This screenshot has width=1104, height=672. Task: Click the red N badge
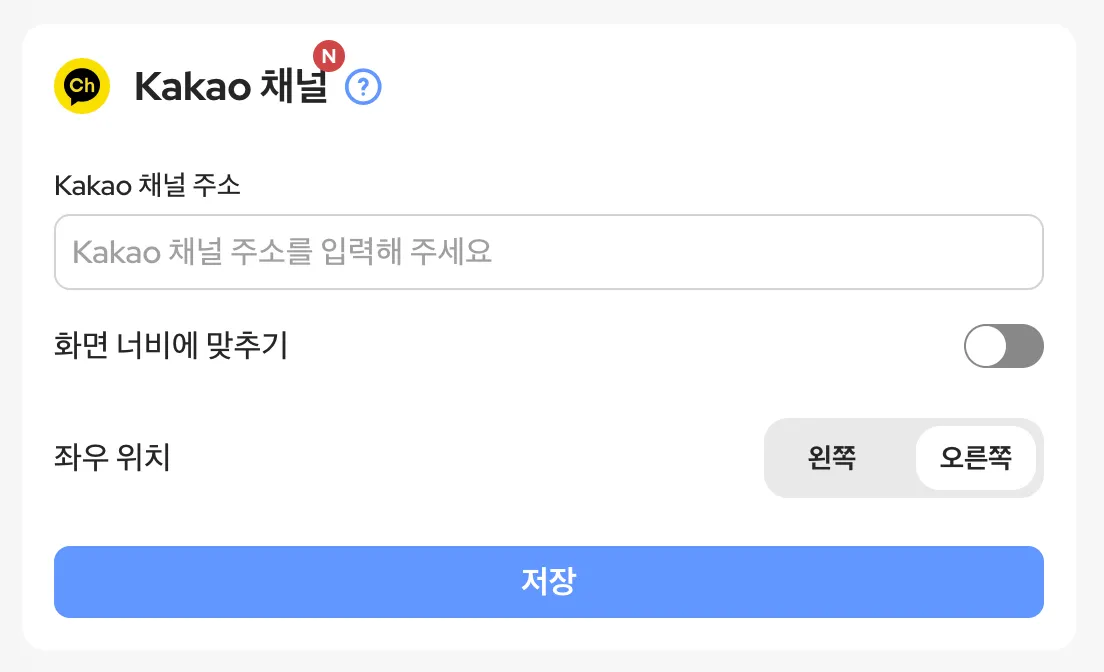pyautogui.click(x=328, y=56)
